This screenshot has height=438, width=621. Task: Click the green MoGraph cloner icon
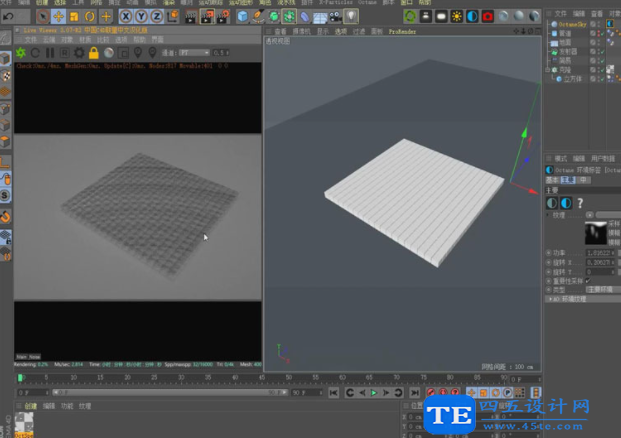[x=289, y=17]
